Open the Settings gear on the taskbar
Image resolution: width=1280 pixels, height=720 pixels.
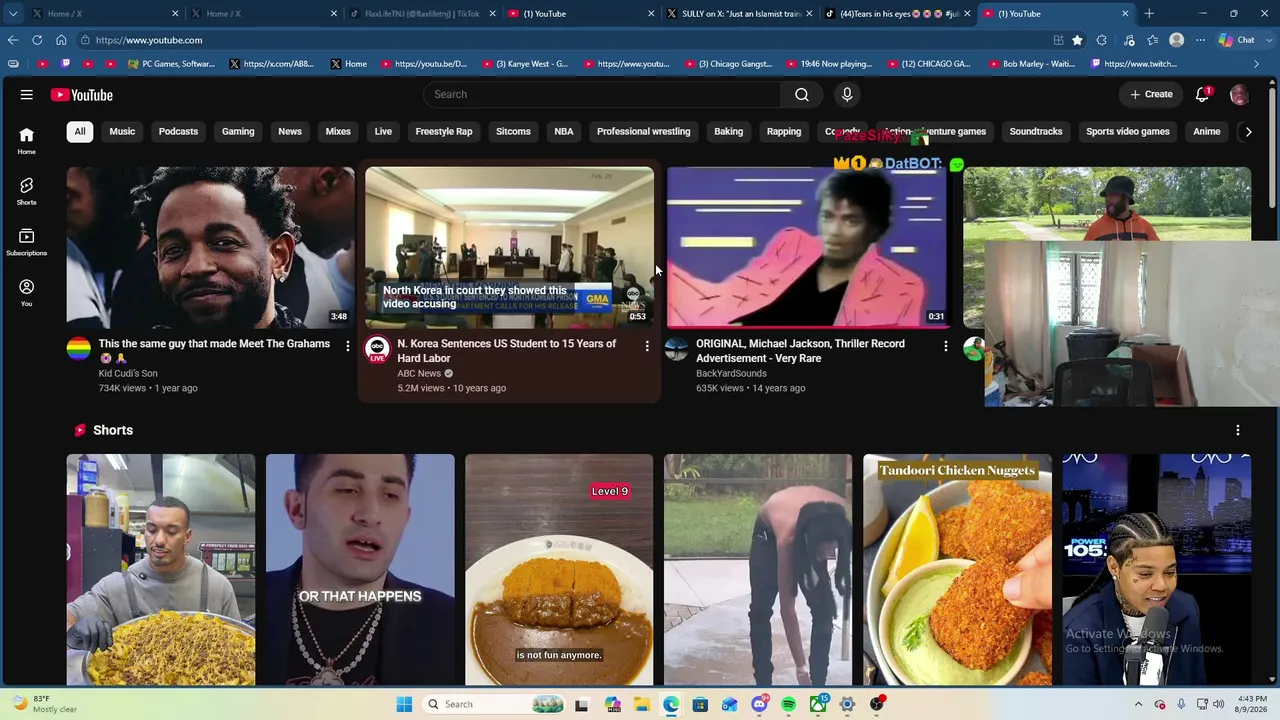point(847,704)
